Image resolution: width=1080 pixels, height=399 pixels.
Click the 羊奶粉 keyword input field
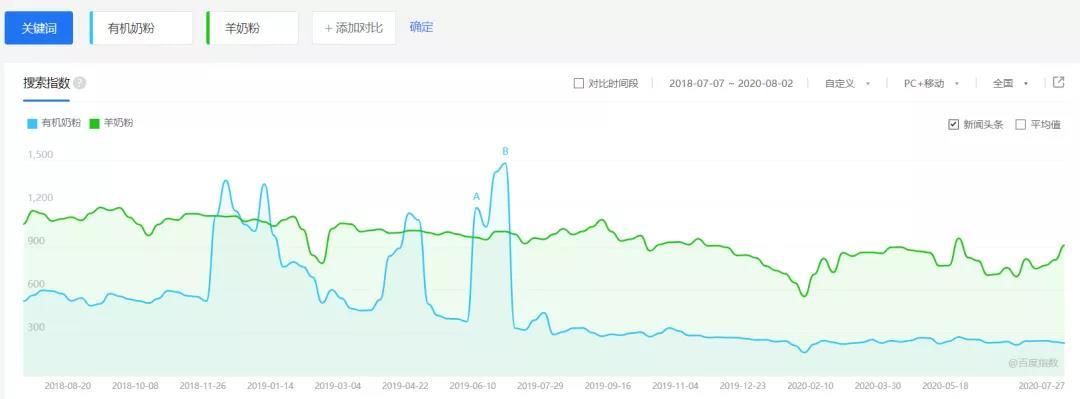tap(252, 28)
